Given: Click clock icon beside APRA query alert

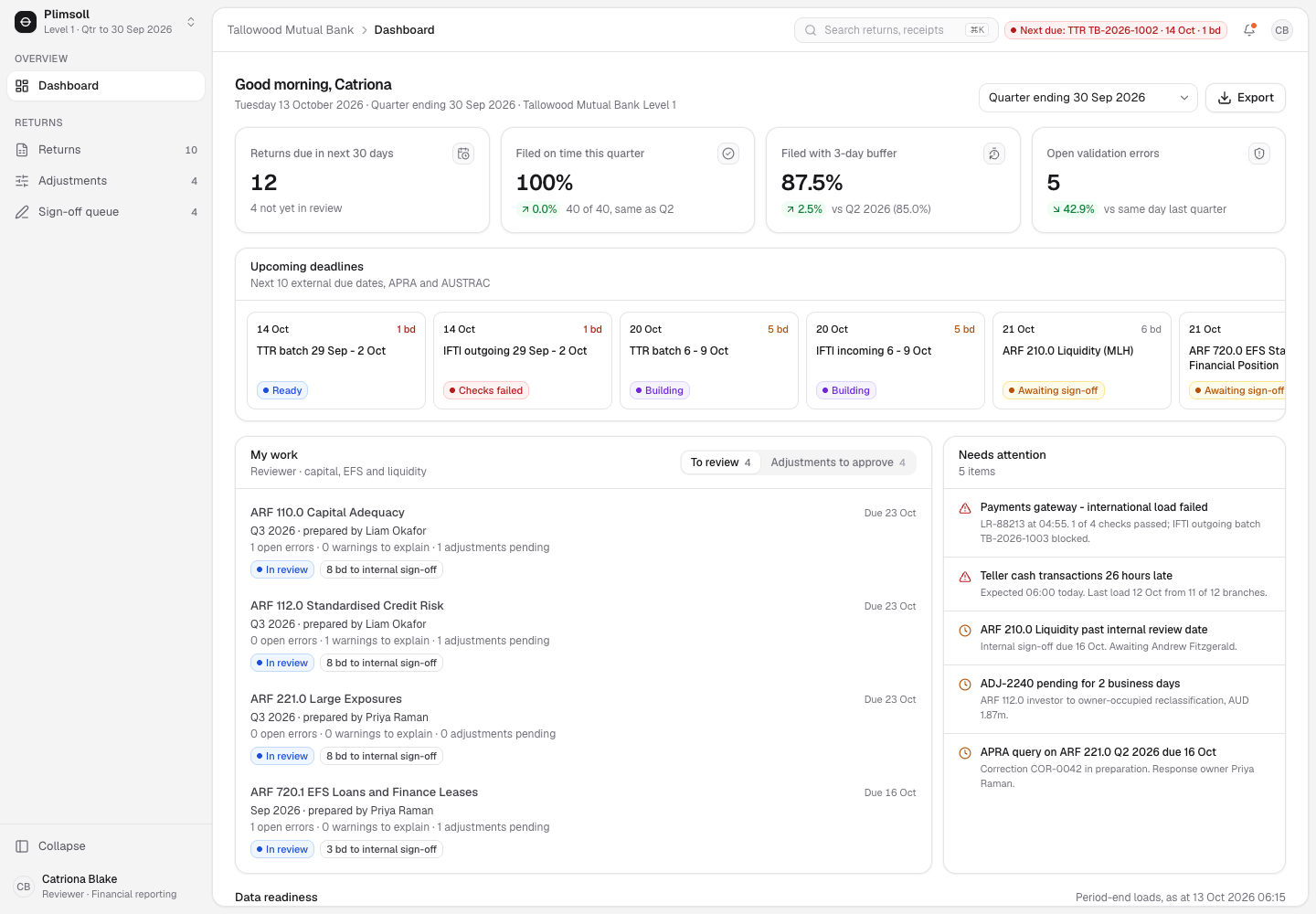Looking at the screenshot, I should click(x=965, y=753).
